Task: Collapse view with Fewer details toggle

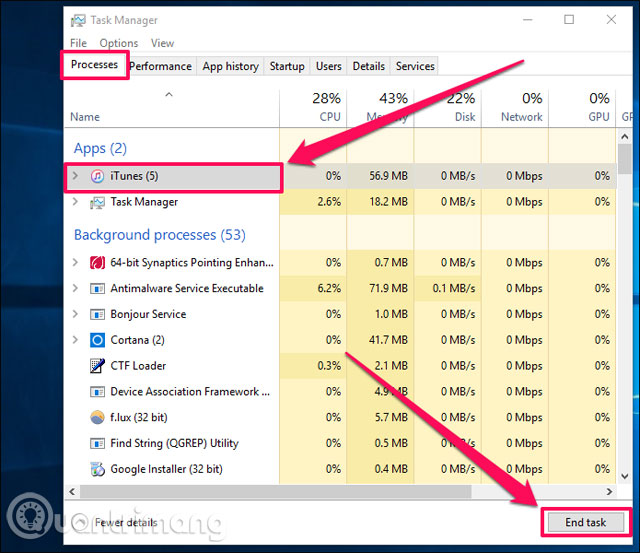Action: point(115,522)
